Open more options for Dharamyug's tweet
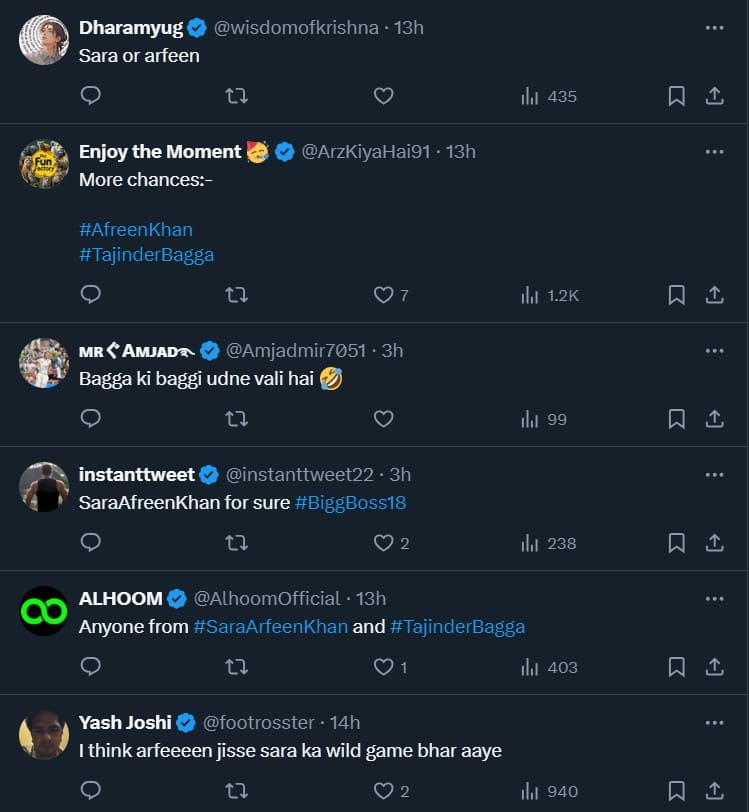 tap(714, 28)
